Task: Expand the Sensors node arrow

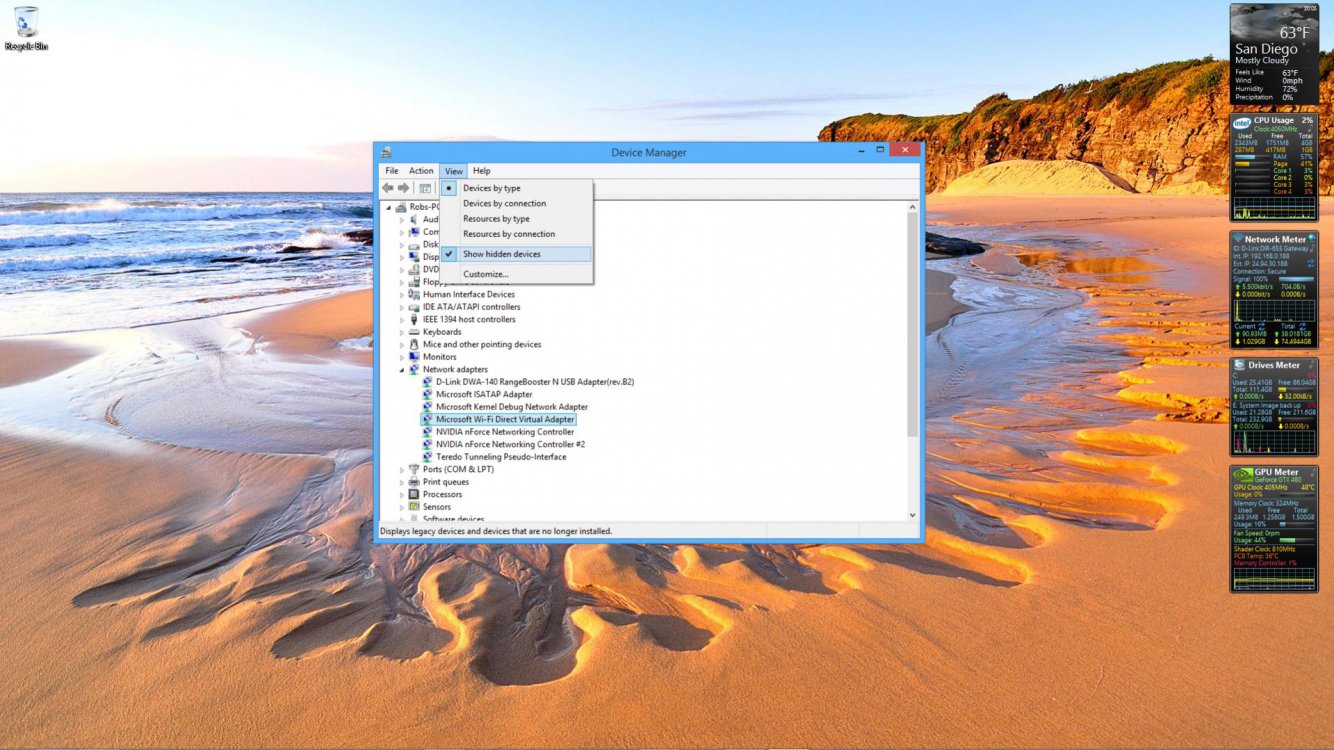Action: coord(402,507)
